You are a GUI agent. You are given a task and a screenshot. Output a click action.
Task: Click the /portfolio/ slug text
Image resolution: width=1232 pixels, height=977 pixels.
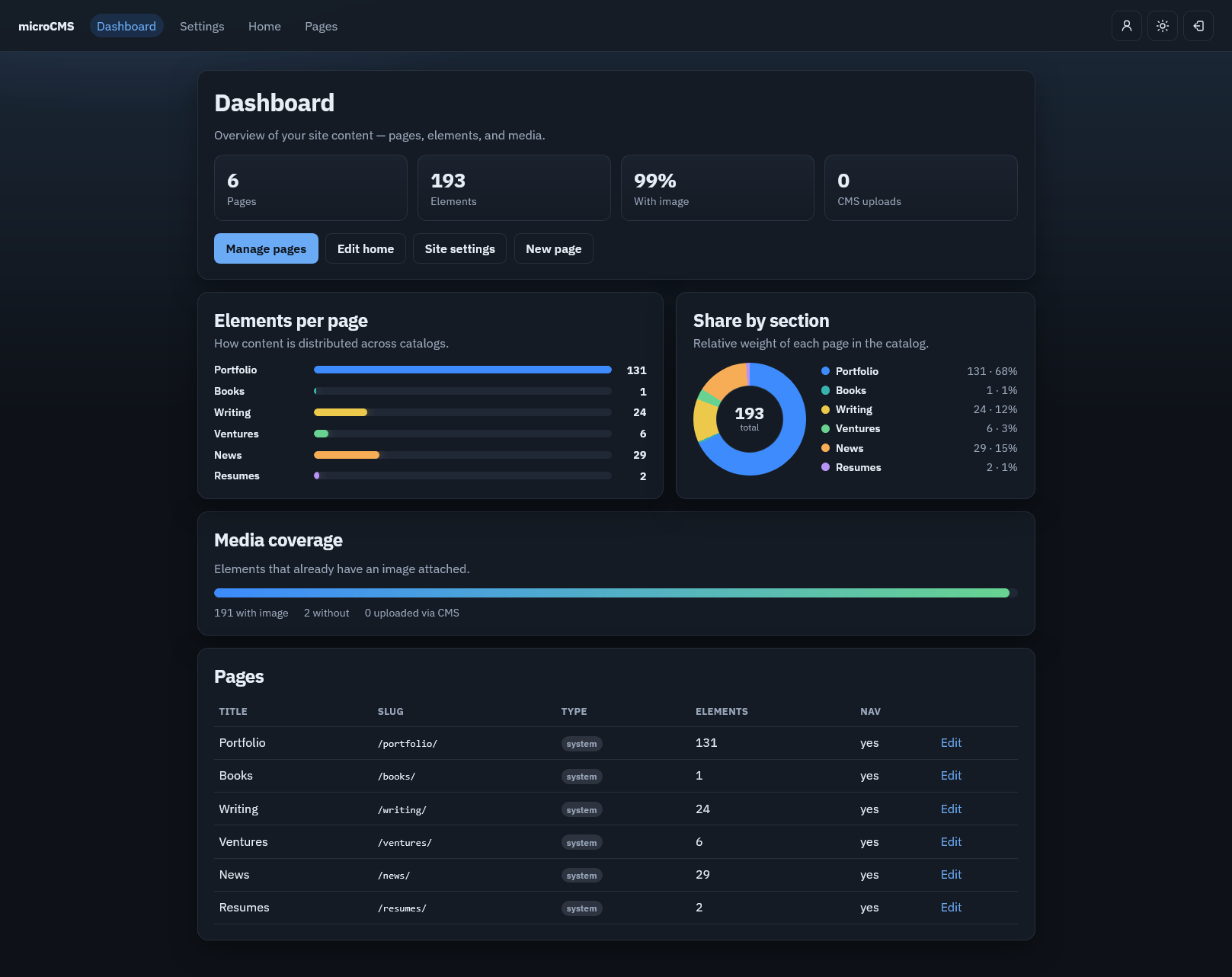coord(408,744)
